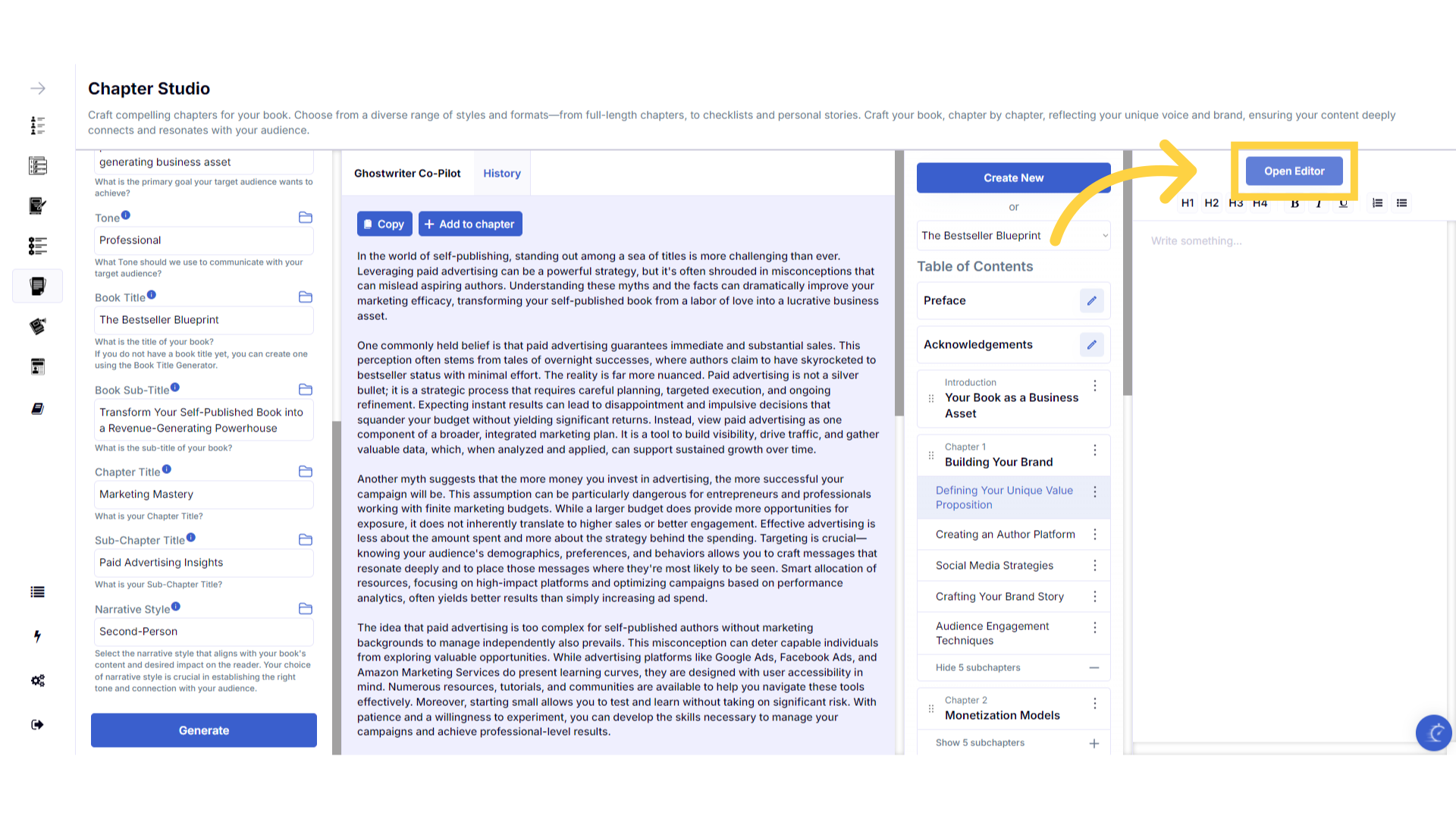Open the Chapter 1 three-dot menu
1456x819 pixels.
[x=1094, y=450]
